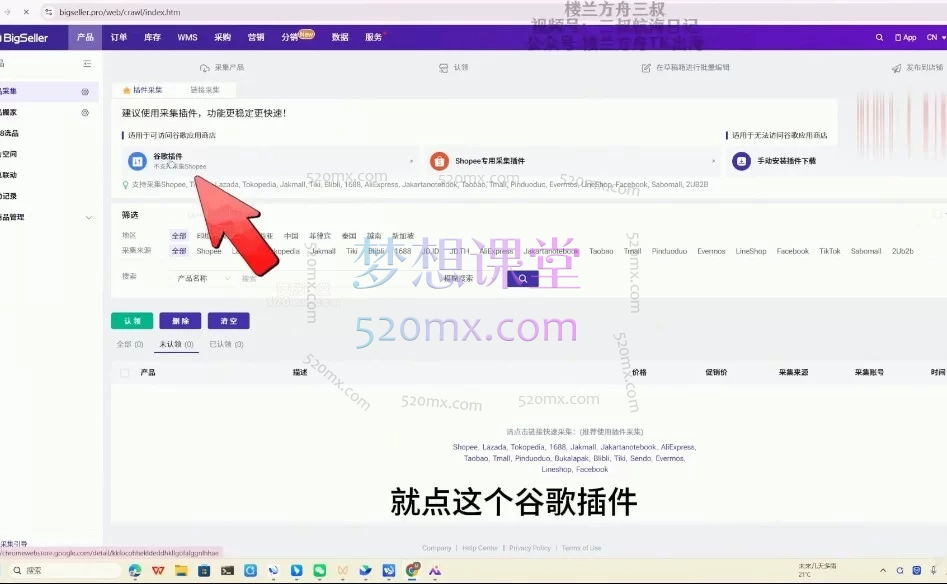947x584 pixels.
Task: Click the gear icon beside second sidebar item
Action: click(x=85, y=112)
